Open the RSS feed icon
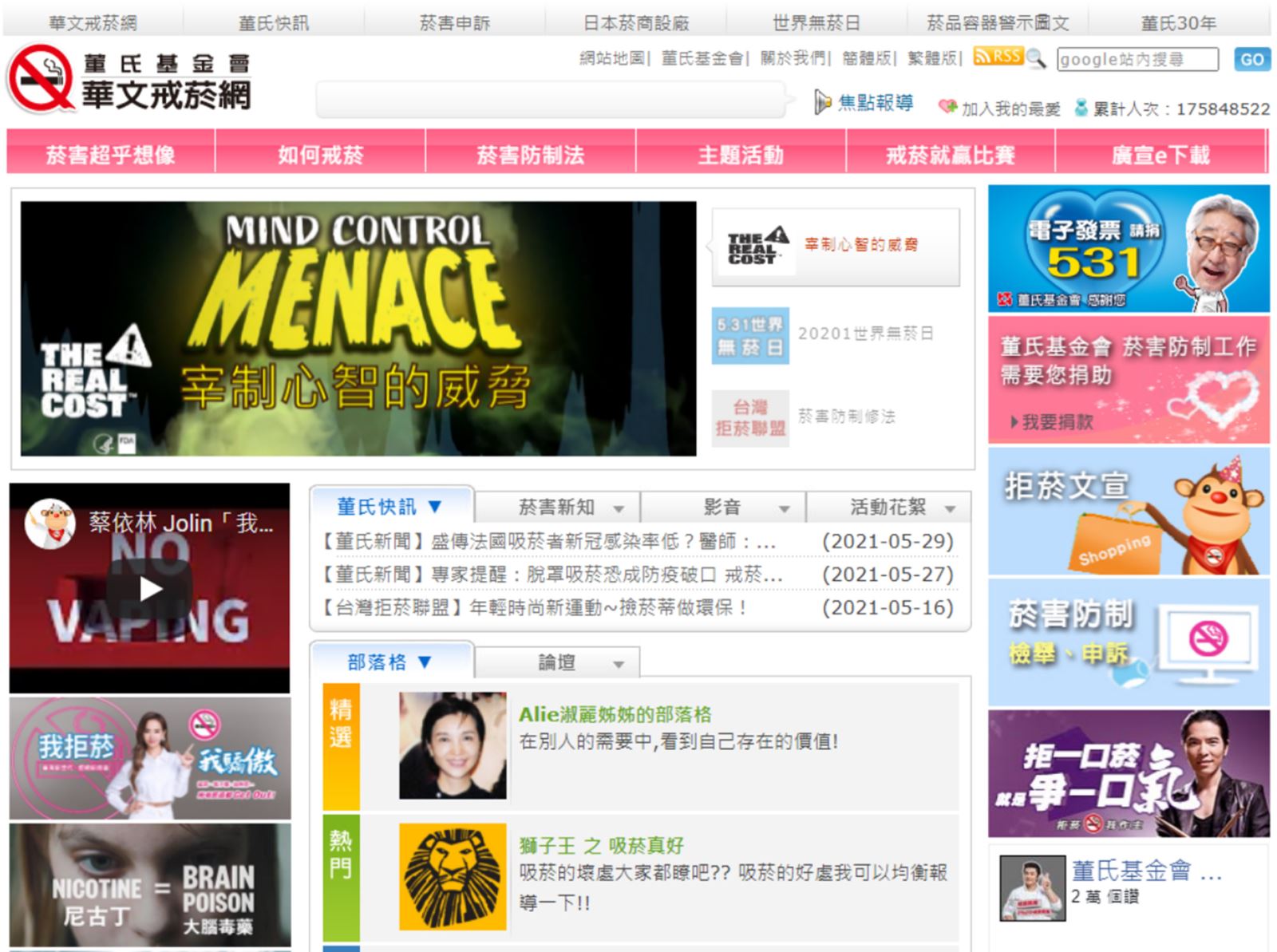 tap(998, 56)
